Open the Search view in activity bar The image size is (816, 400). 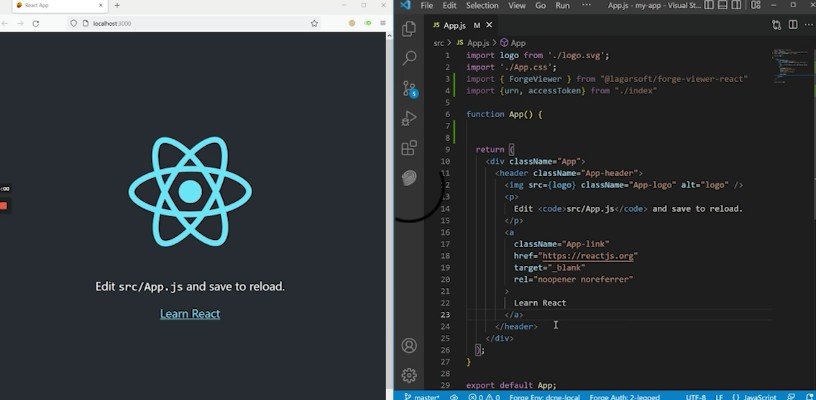click(x=410, y=58)
